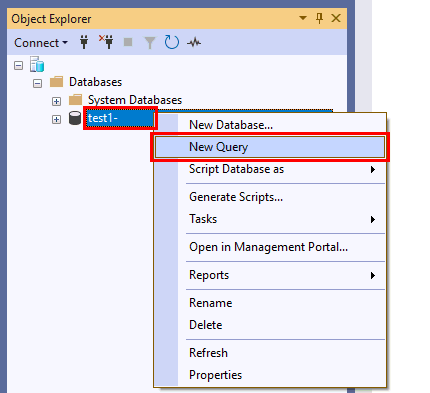The width and height of the screenshot is (430, 393).
Task: Click the Disconnect plug icon with red X
Action: pyautogui.click(x=106, y=42)
